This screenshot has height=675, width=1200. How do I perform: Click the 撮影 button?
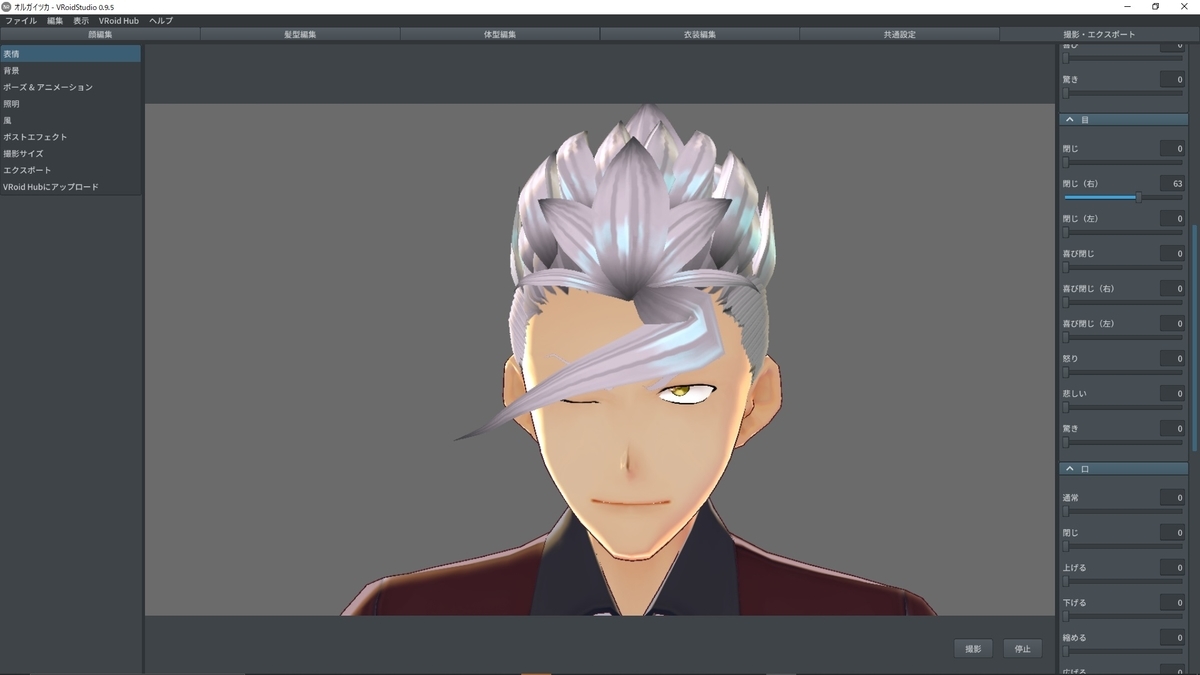click(973, 649)
